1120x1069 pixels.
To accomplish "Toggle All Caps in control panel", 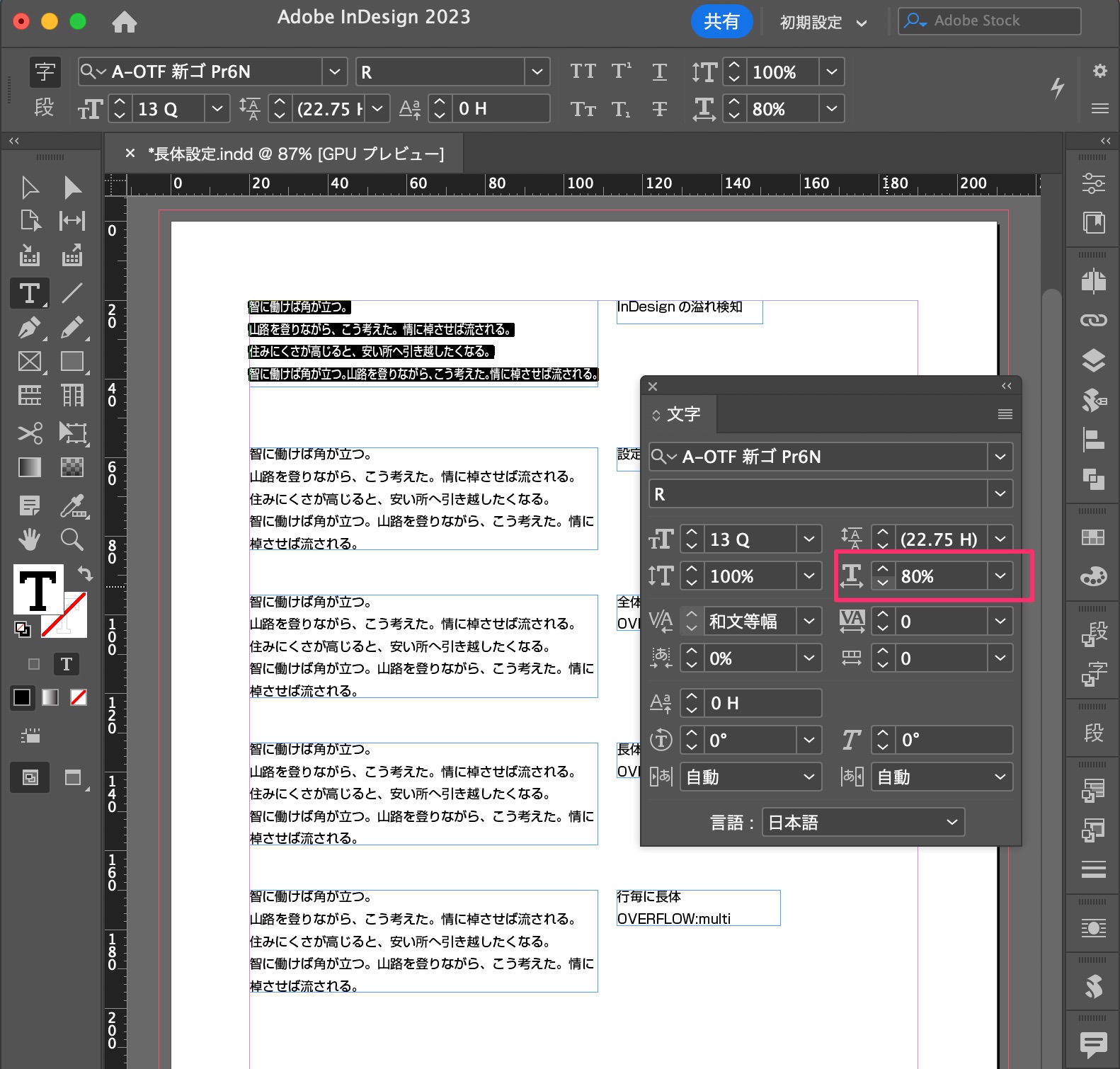I will pos(583,72).
